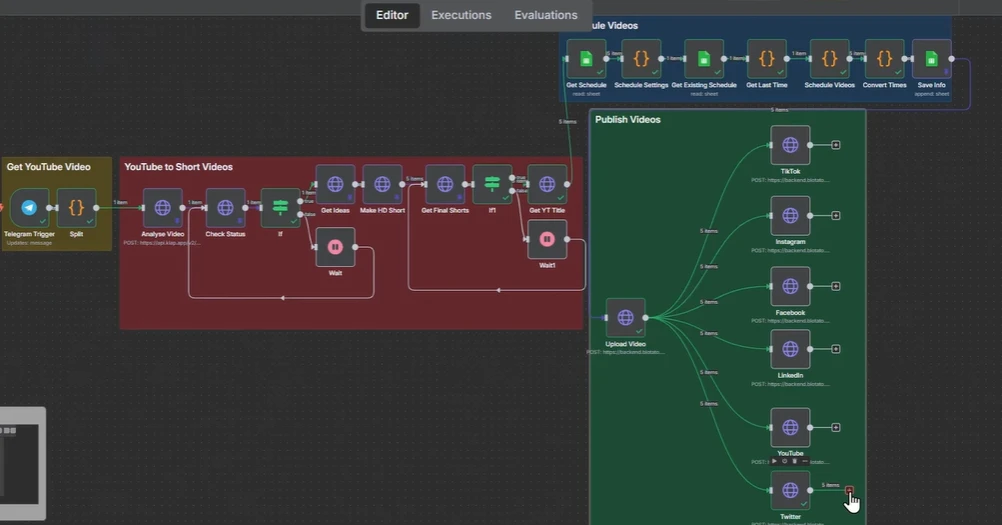Image resolution: width=1002 pixels, height=525 pixels.
Task: Select the Get Schedule sheet node
Action: point(586,59)
